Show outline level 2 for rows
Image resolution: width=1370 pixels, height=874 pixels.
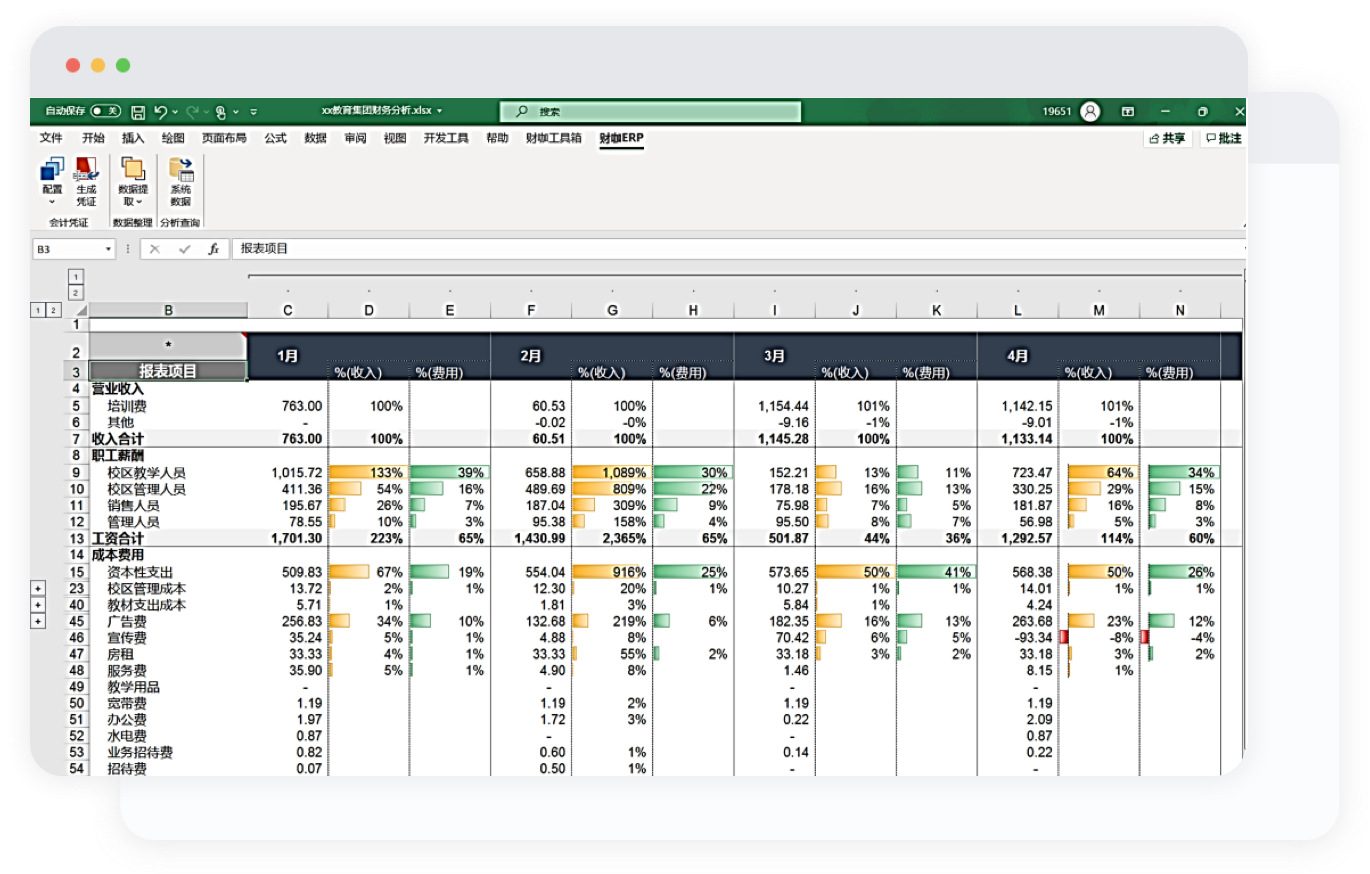tap(54, 310)
